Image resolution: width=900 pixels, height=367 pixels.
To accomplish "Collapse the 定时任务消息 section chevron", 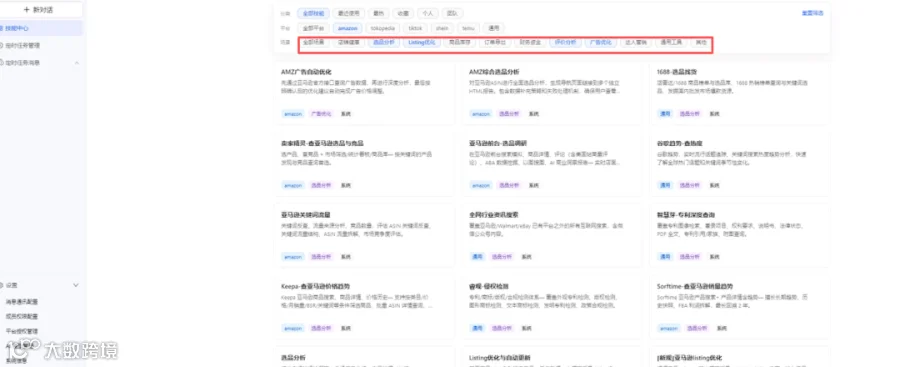I will 76,63.
